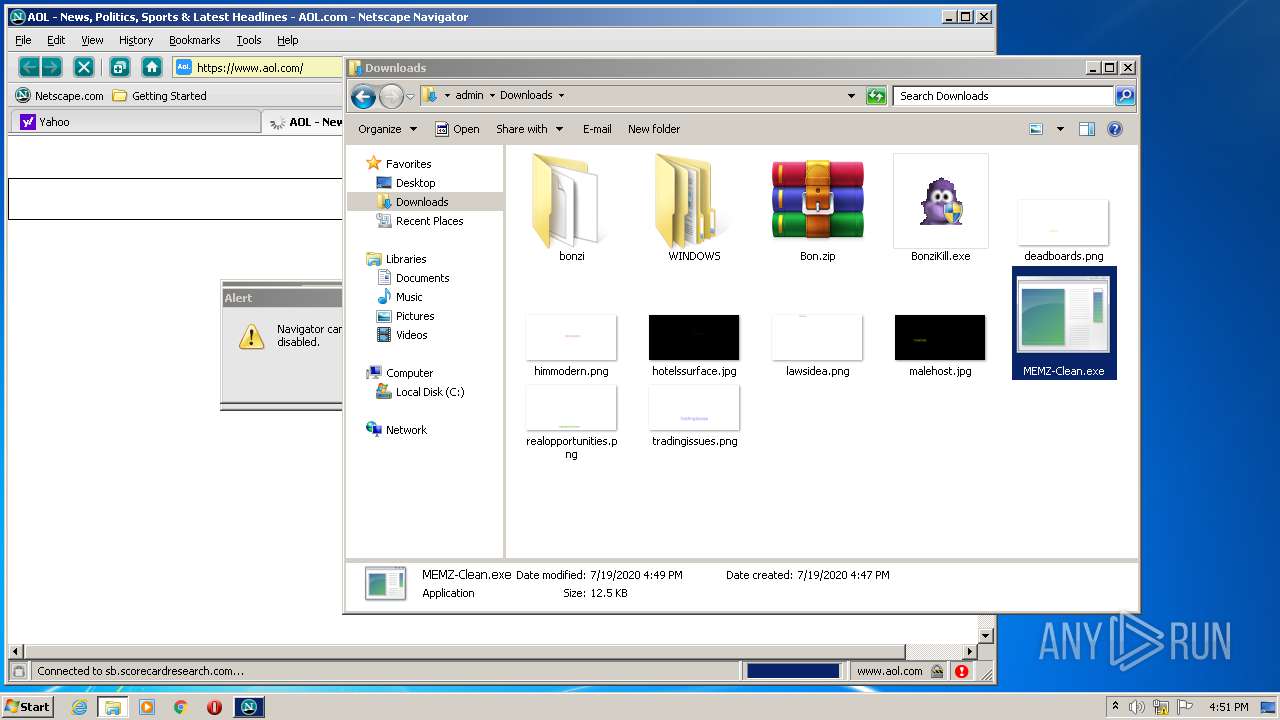Screen dimensions: 1280x720
Task: Expand the Downloads path breadcrumb arrow
Action: tap(561, 96)
